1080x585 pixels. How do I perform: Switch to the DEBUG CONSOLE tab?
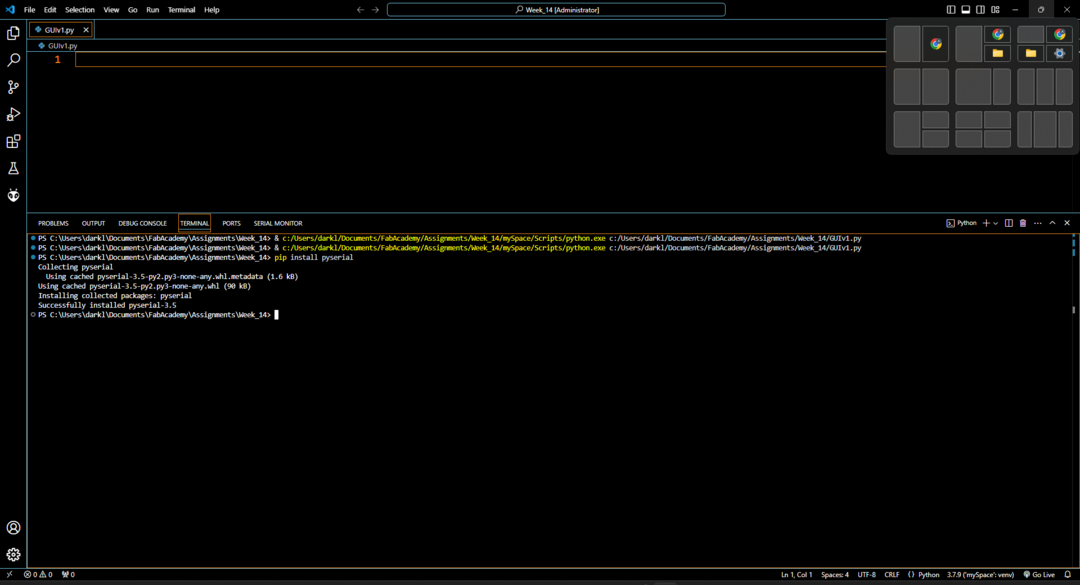tap(143, 223)
